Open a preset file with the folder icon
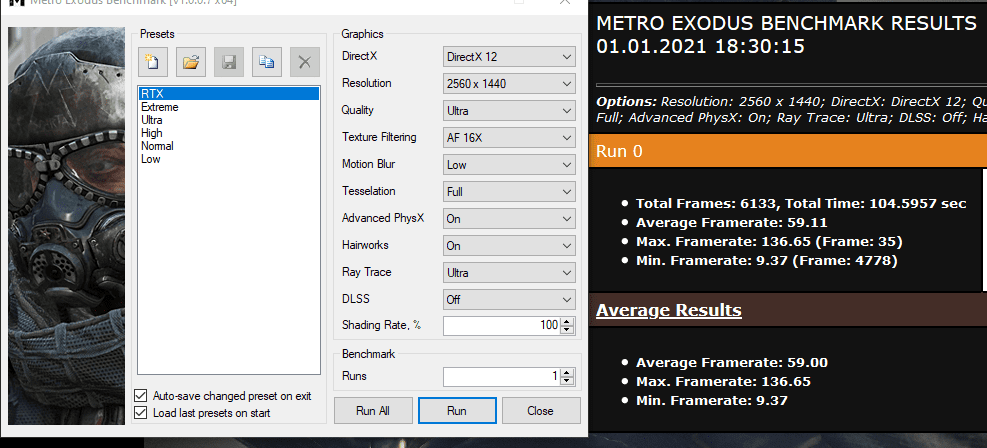Viewport: 987px width, 448px height. [x=191, y=62]
